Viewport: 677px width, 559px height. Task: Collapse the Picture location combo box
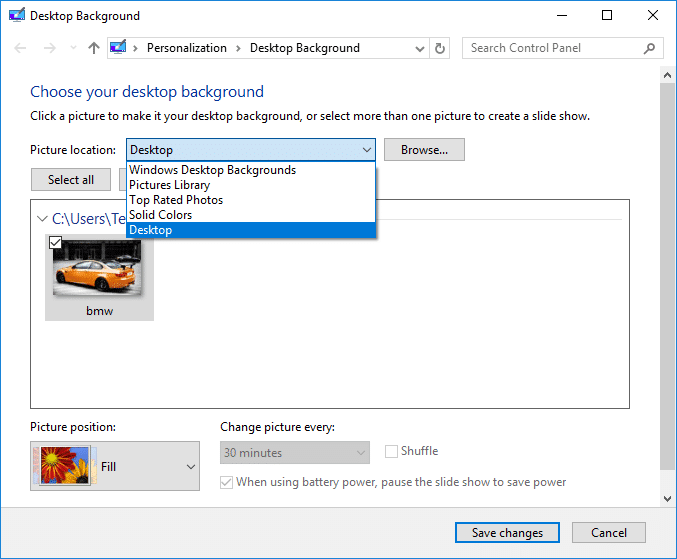pyautogui.click(x=251, y=150)
